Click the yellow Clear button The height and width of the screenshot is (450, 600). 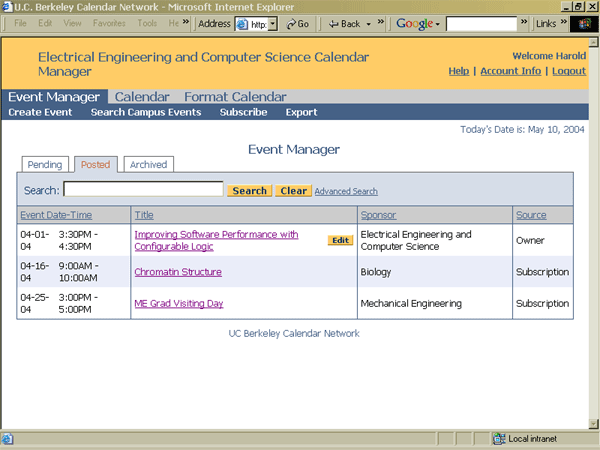(x=293, y=191)
